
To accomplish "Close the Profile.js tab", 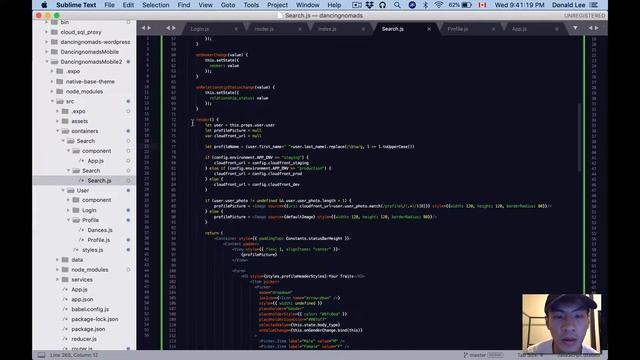I will click(x=493, y=29).
